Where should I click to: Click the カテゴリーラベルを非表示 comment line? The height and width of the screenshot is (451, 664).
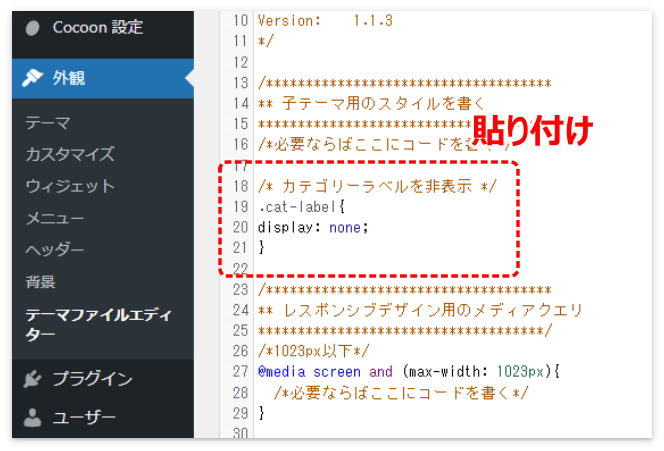(376, 186)
